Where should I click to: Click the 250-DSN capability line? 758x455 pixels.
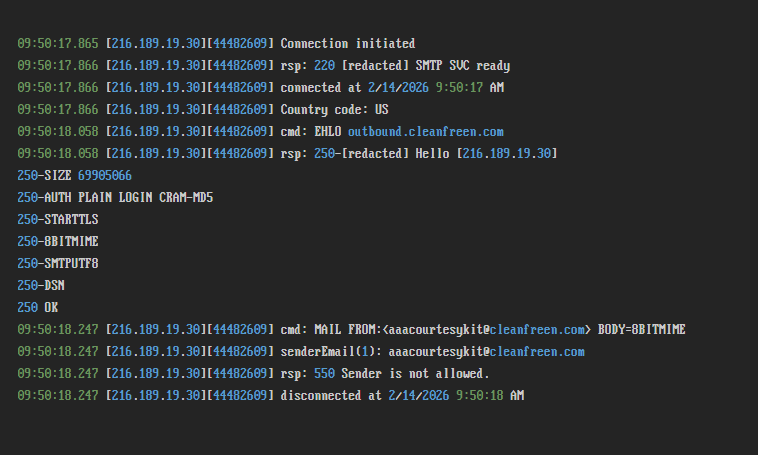coord(41,285)
